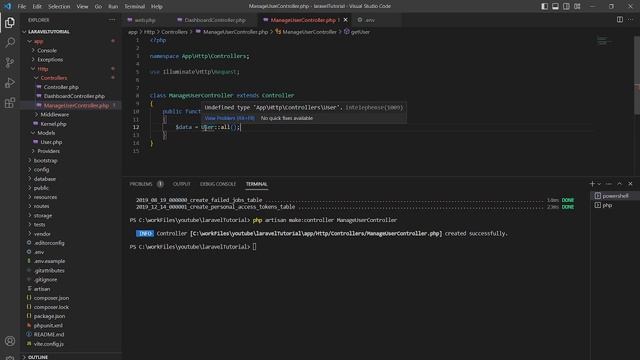Open the Go menu
The height and width of the screenshot is (360, 640).
pos(98,7)
